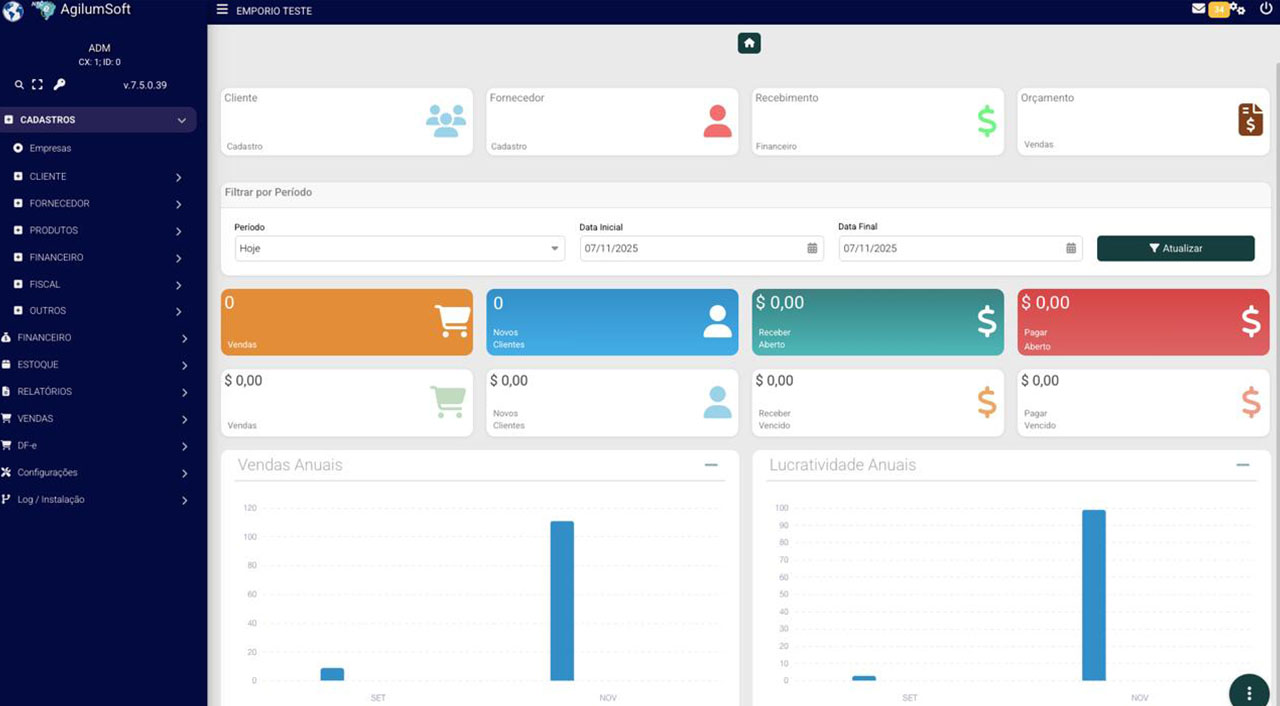The image size is (1280, 706).
Task: Expand the CLIENTE submenu
Action: click(98, 177)
